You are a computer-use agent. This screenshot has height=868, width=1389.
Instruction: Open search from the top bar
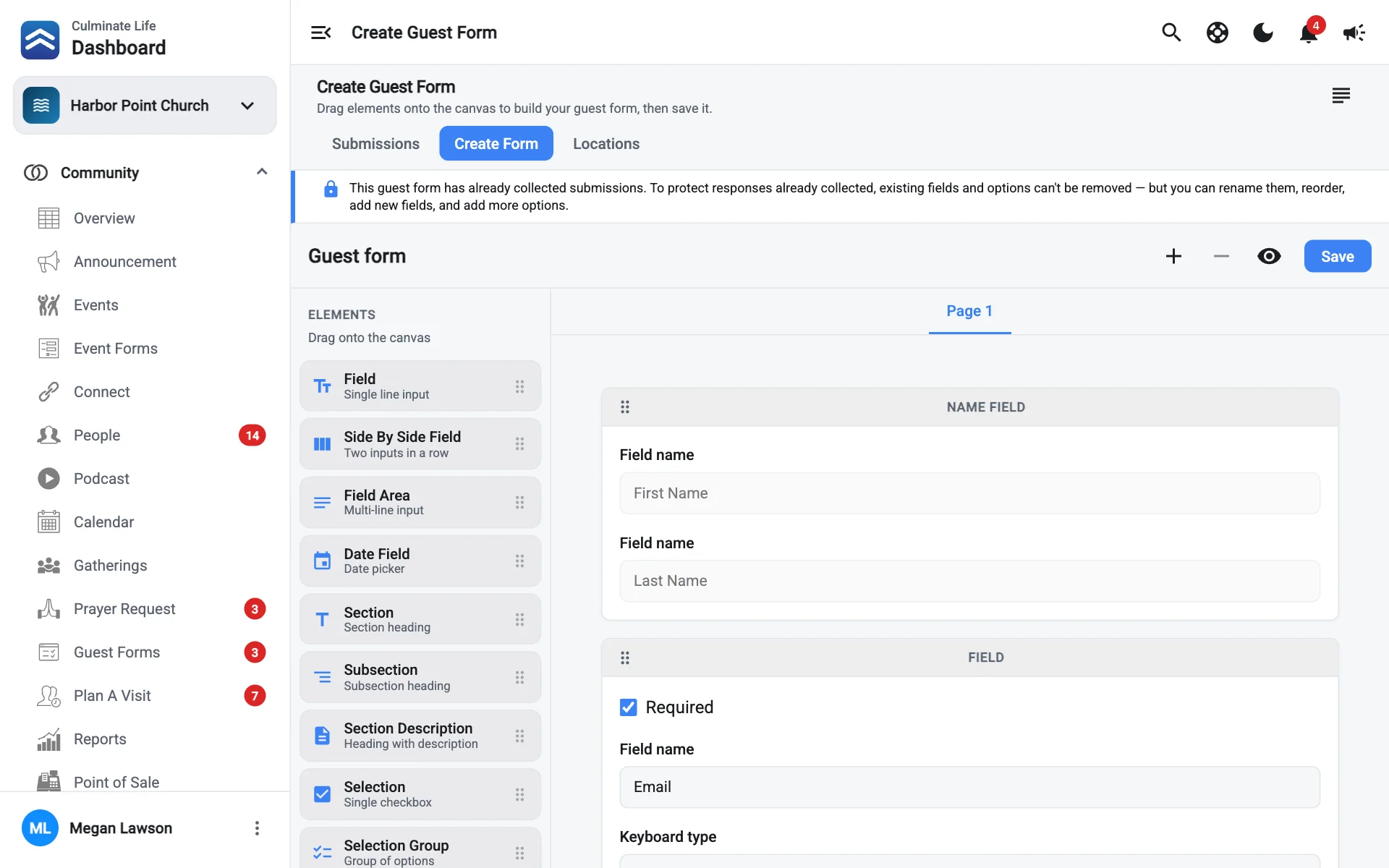(1171, 33)
